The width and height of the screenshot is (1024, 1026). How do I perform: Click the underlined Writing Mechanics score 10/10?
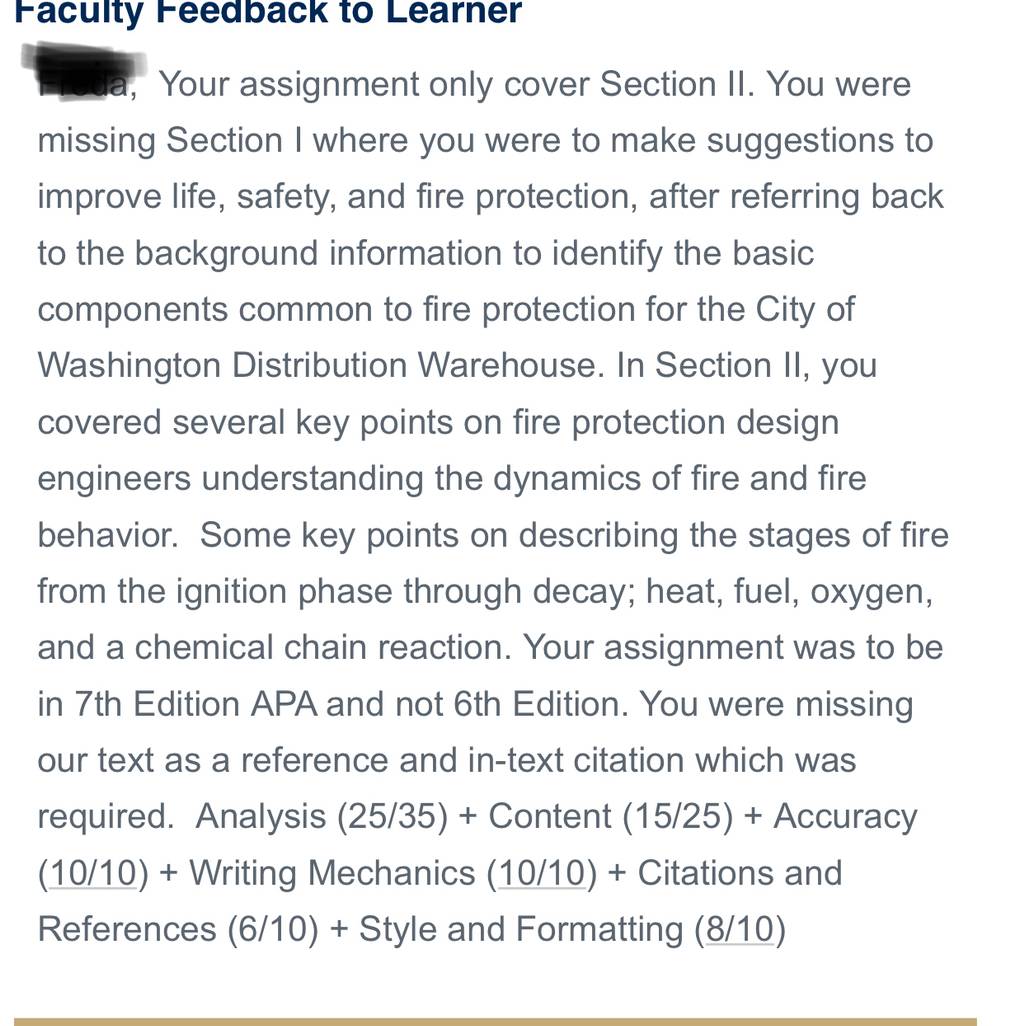[x=542, y=873]
